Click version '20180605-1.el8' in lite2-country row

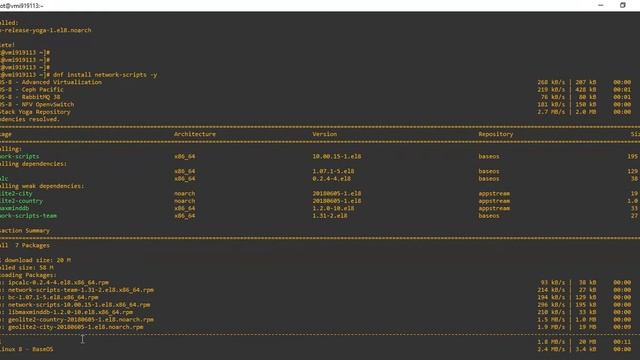click(x=337, y=201)
